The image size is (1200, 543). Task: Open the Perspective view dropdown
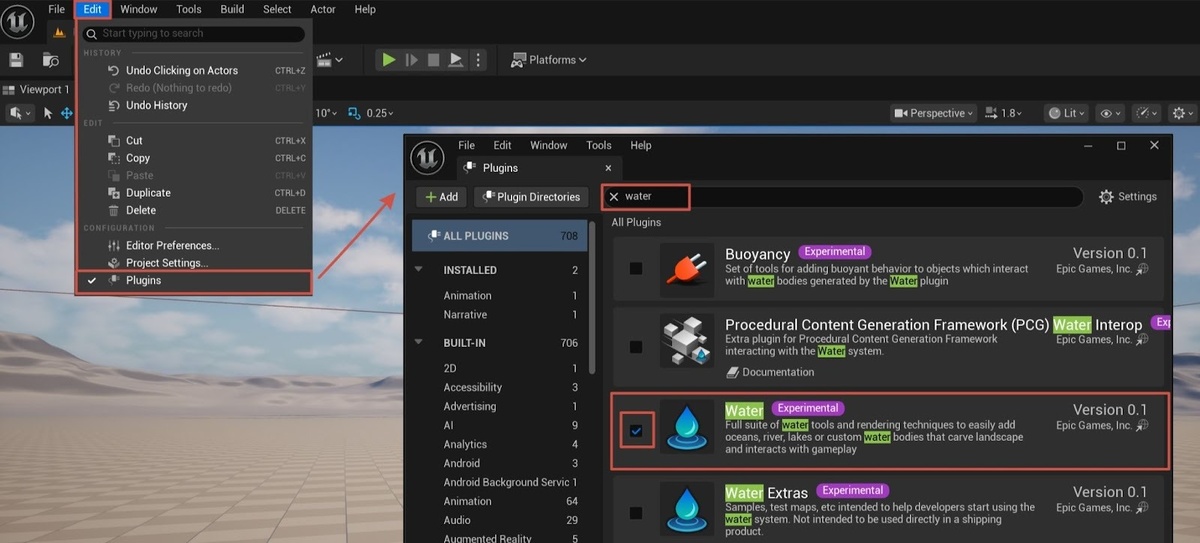933,113
